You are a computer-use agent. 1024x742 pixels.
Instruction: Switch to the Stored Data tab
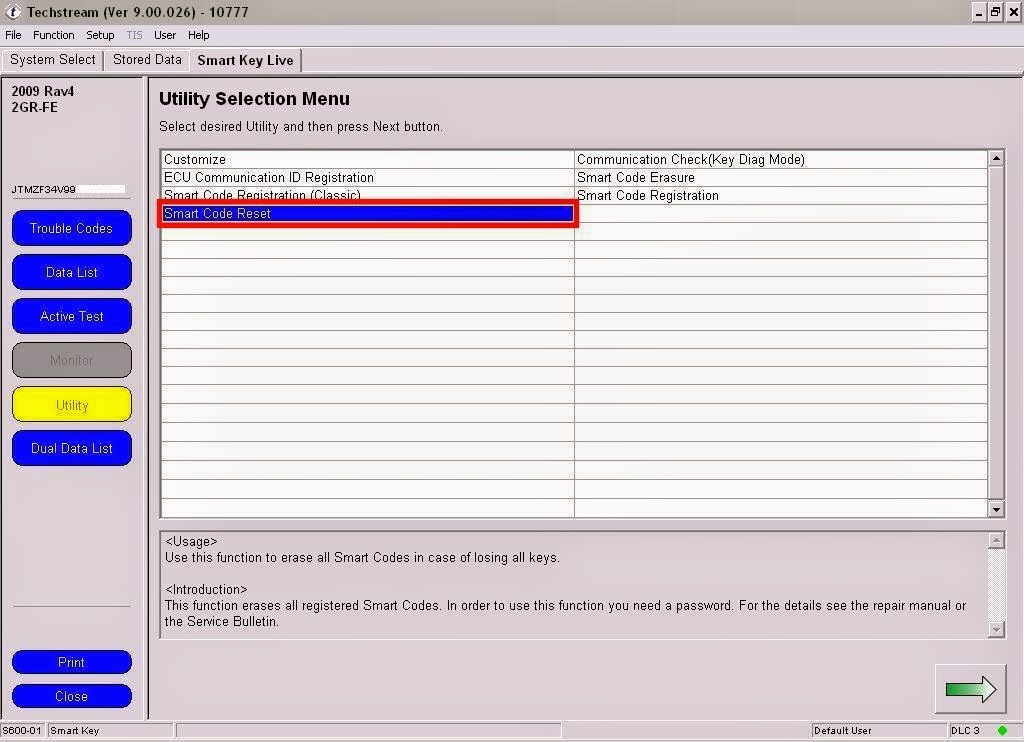tap(147, 59)
